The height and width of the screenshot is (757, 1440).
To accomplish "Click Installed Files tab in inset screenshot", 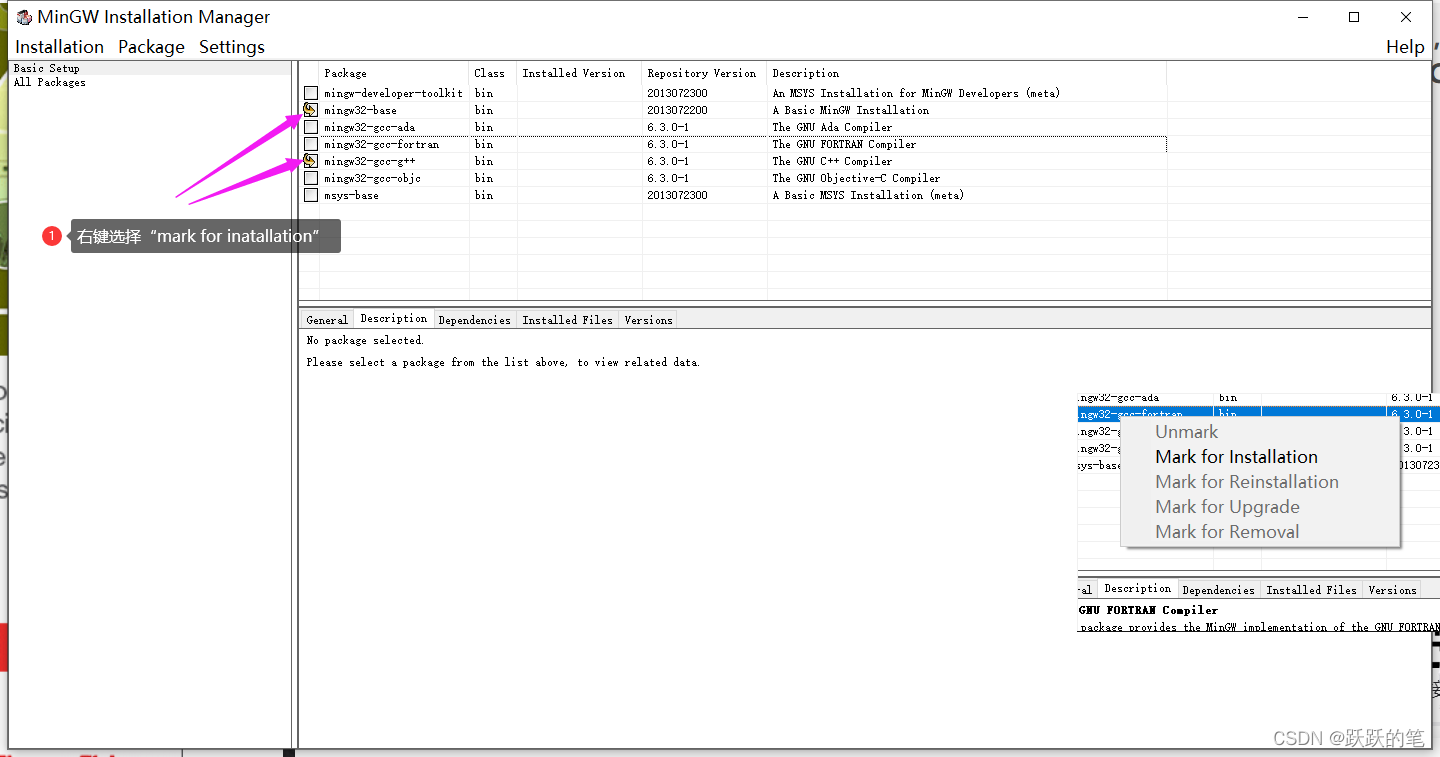I will click(x=1311, y=590).
